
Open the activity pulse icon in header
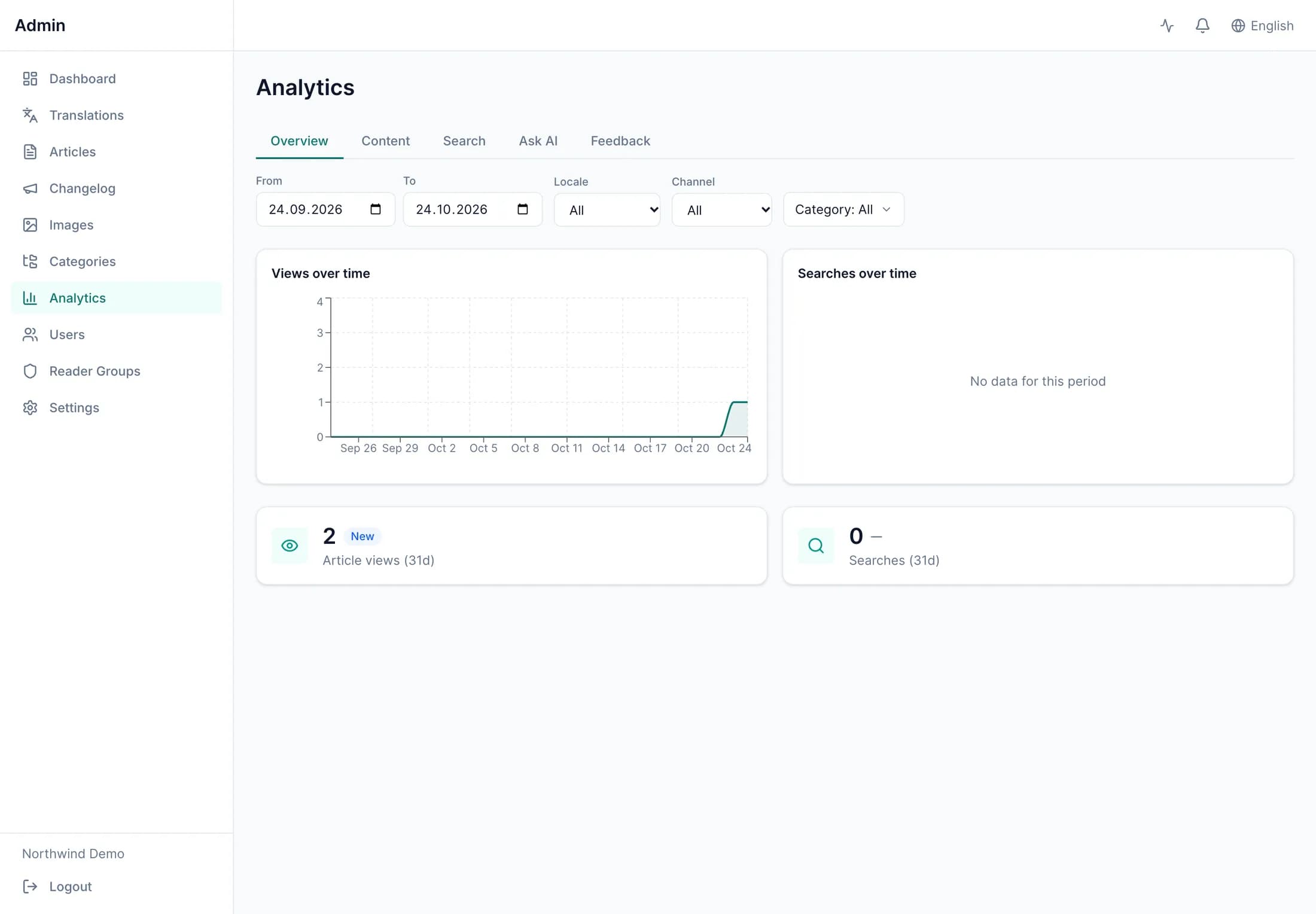click(1167, 26)
